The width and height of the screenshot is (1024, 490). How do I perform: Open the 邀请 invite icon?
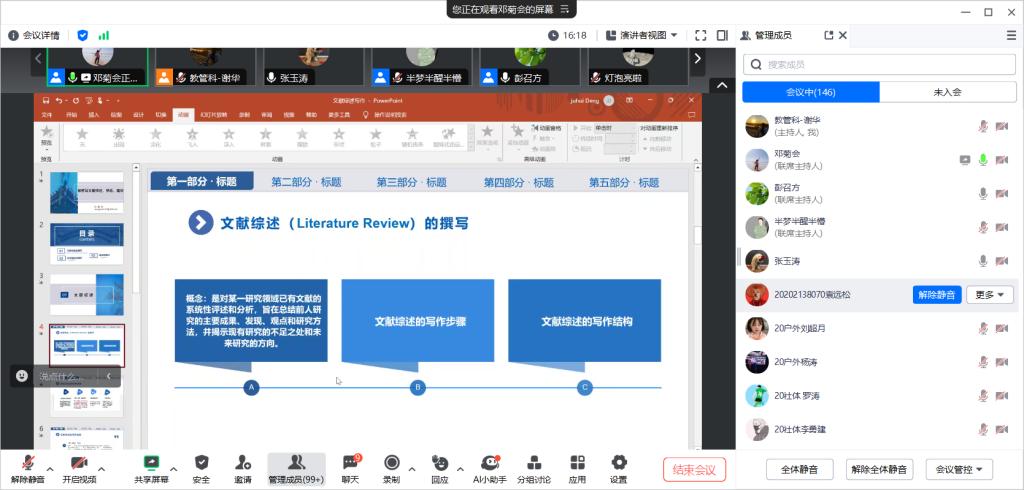(243, 463)
